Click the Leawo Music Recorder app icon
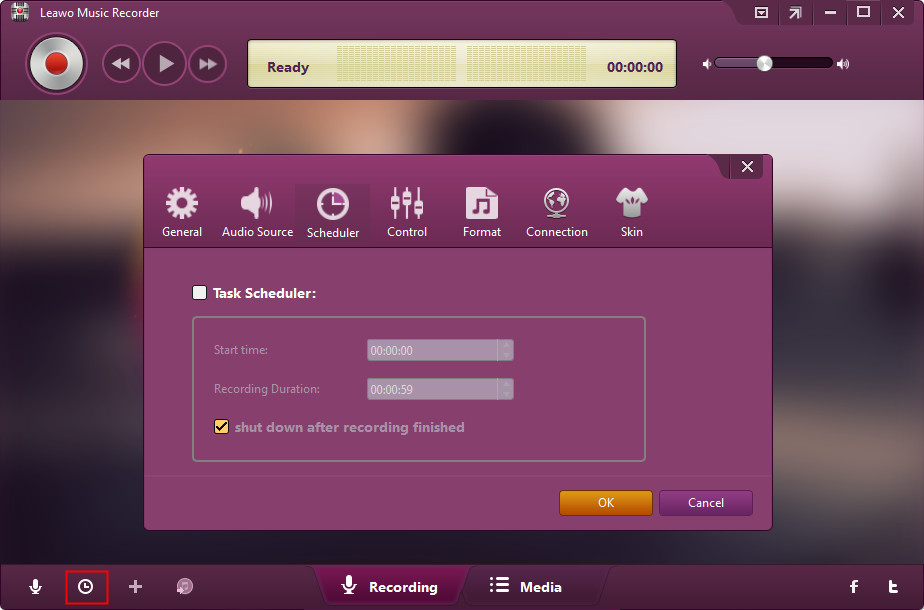 [20, 12]
